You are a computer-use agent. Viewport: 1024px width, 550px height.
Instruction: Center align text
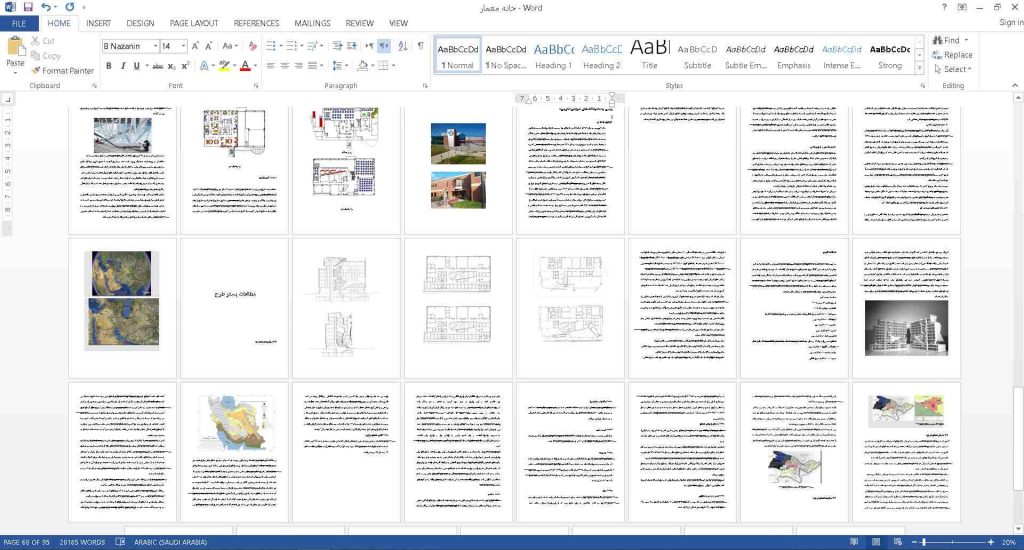pyautogui.click(x=284, y=65)
